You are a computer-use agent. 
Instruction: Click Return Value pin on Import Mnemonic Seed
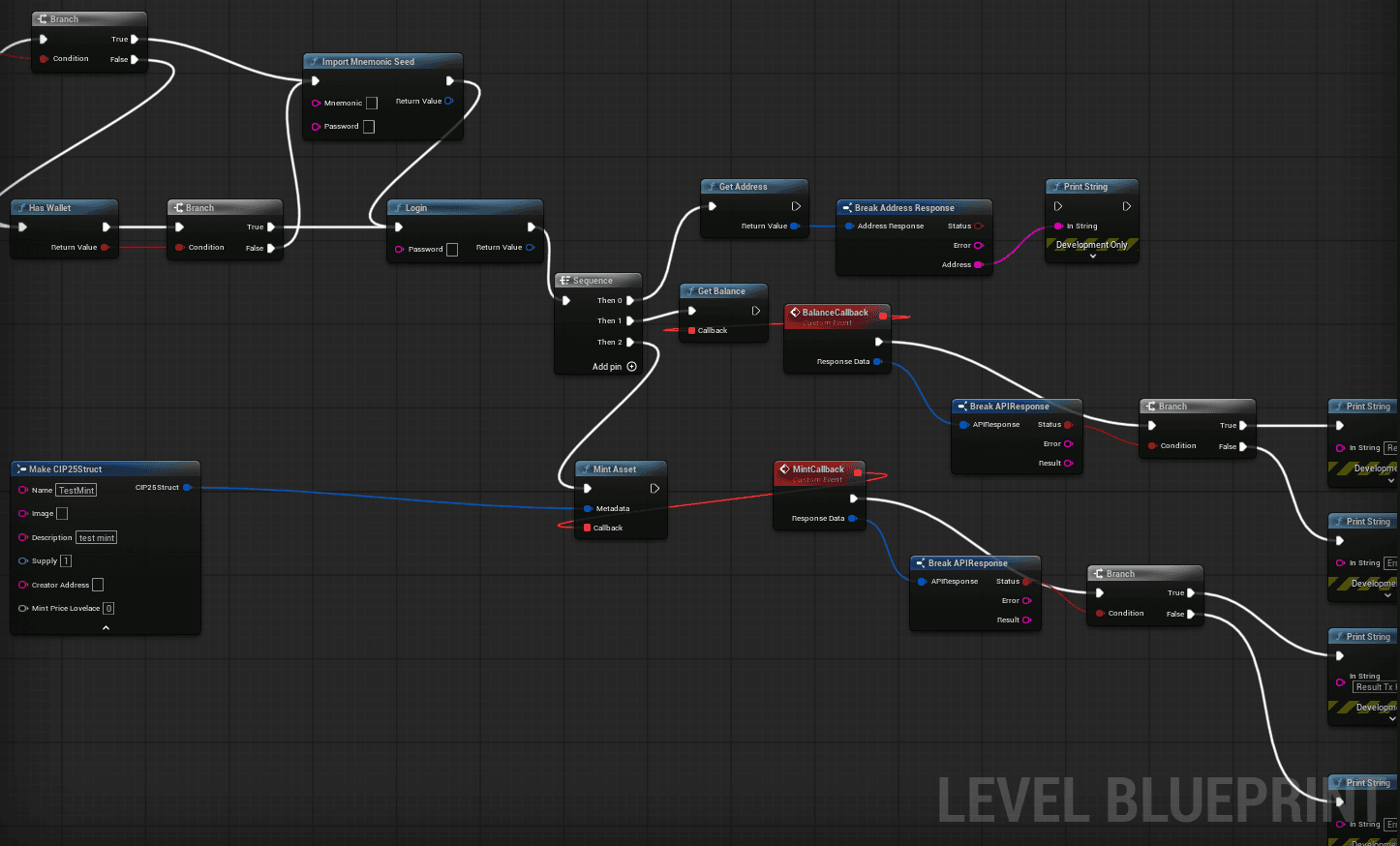pos(448,101)
